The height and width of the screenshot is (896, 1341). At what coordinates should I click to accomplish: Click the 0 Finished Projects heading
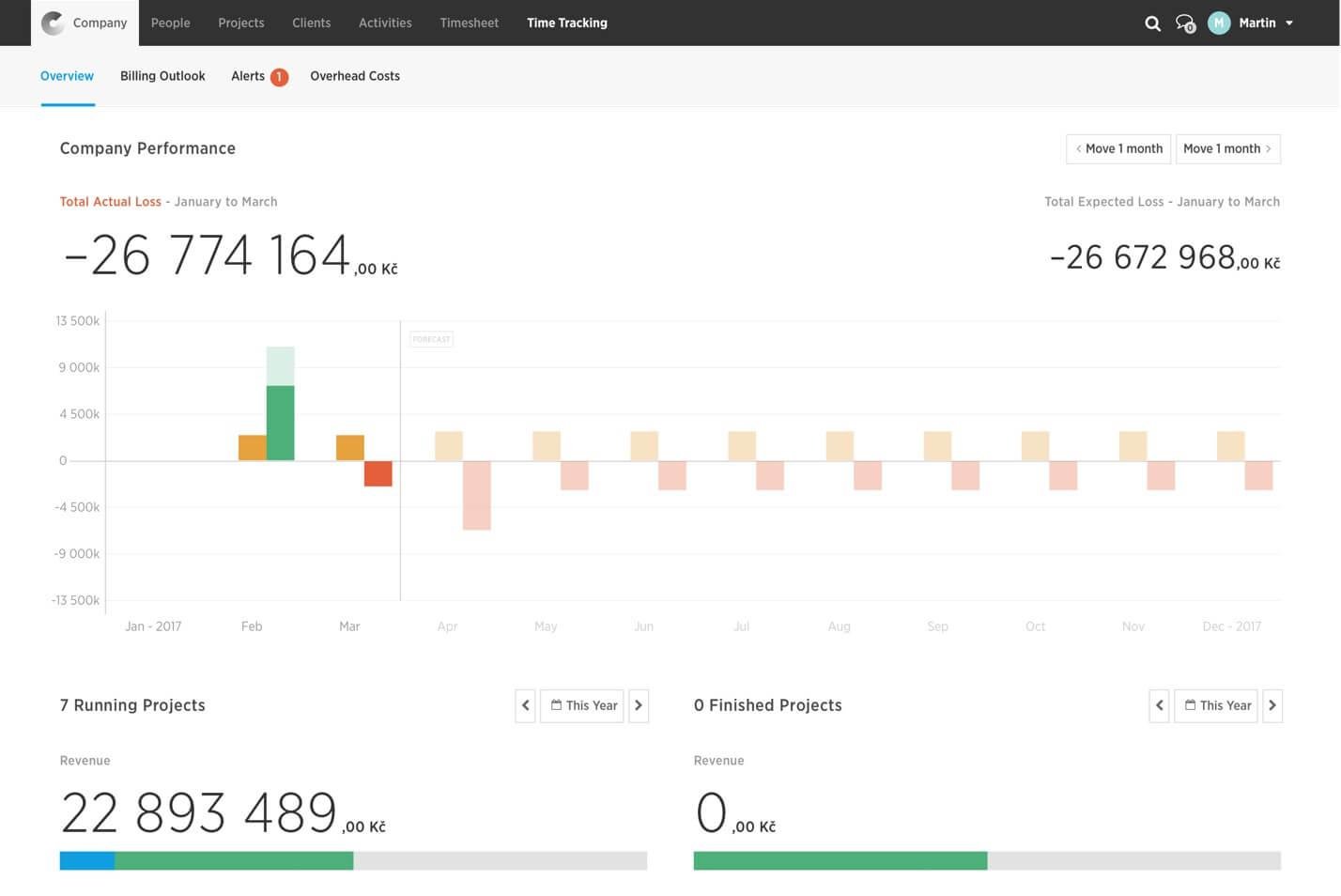(x=768, y=705)
